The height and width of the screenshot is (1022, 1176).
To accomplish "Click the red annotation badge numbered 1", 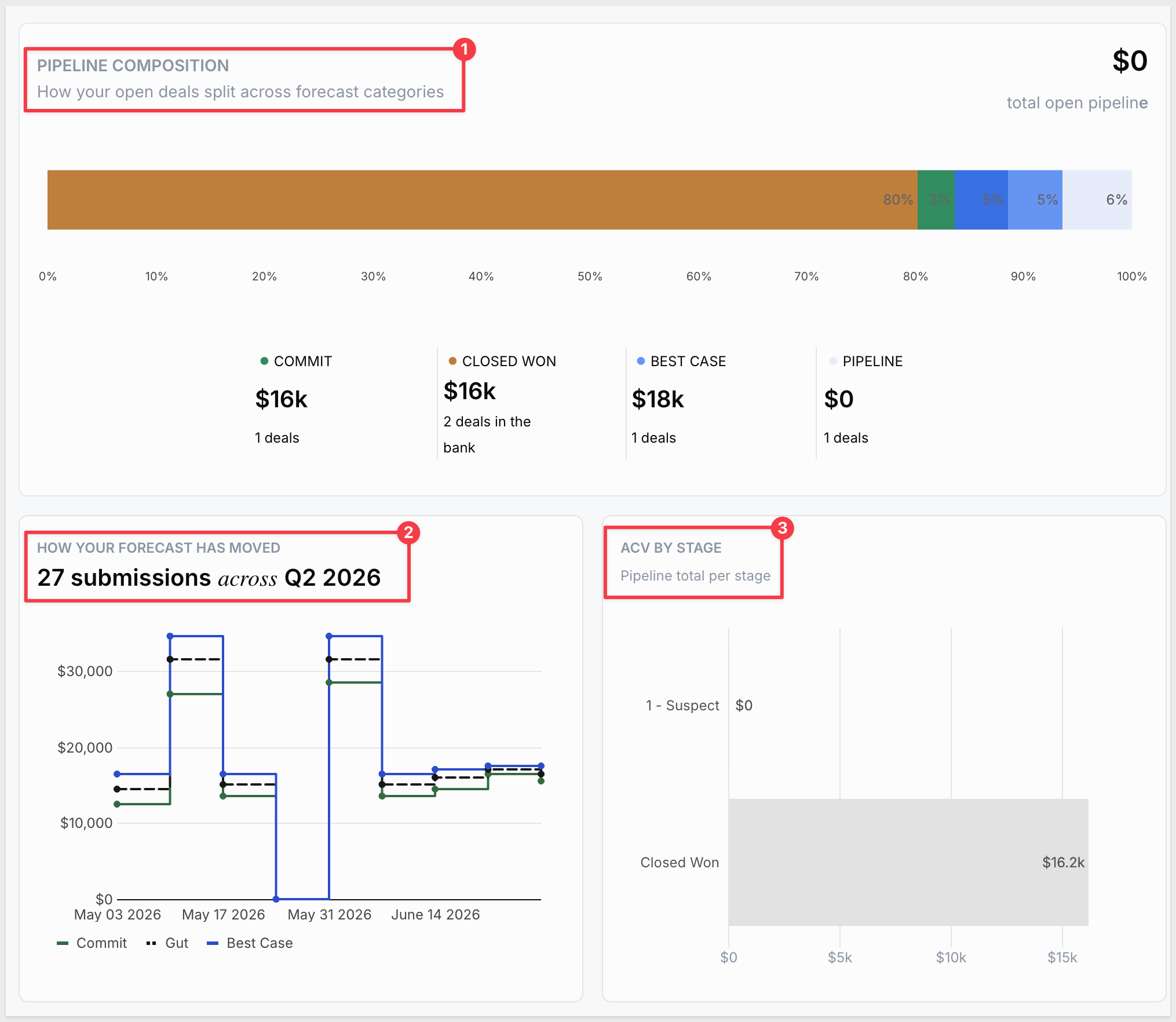I will click(x=464, y=50).
